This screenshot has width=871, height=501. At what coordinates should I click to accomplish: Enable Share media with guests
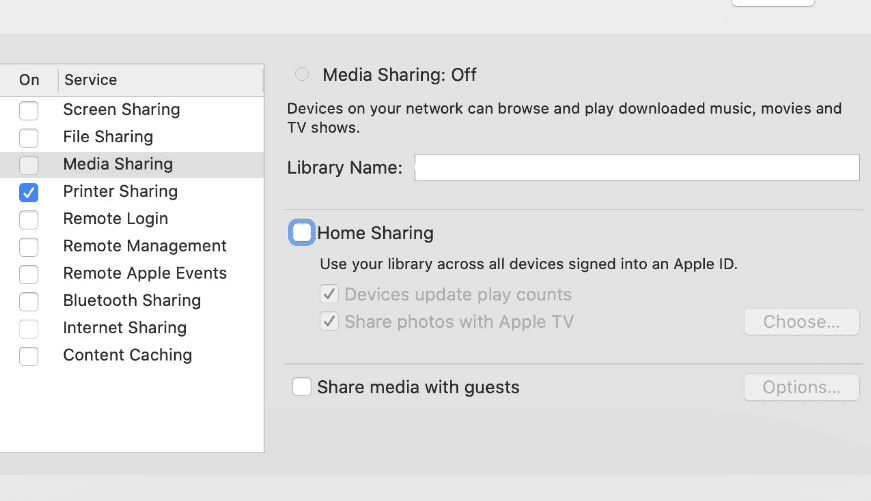pyautogui.click(x=302, y=387)
